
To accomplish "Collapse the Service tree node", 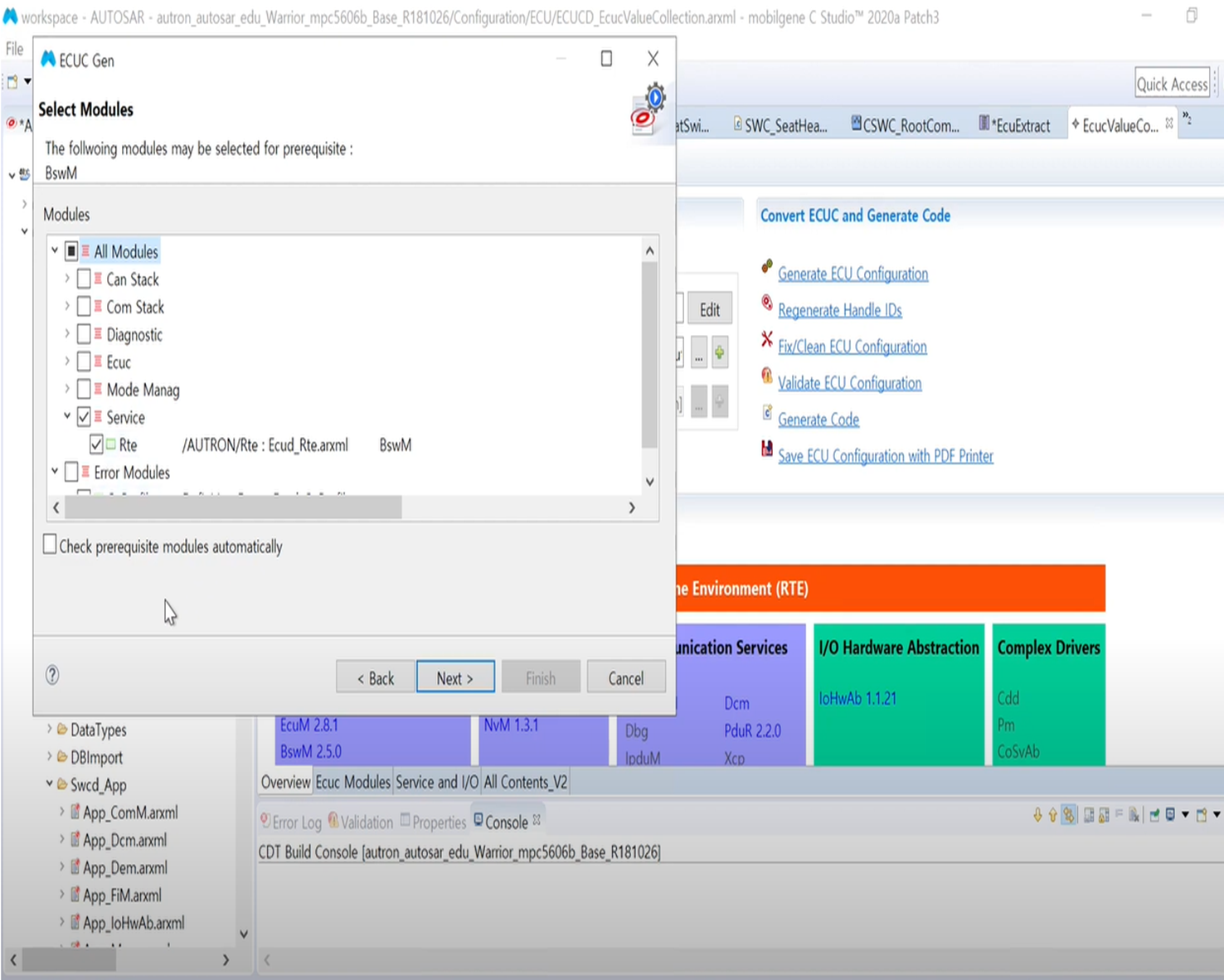I will point(67,416).
